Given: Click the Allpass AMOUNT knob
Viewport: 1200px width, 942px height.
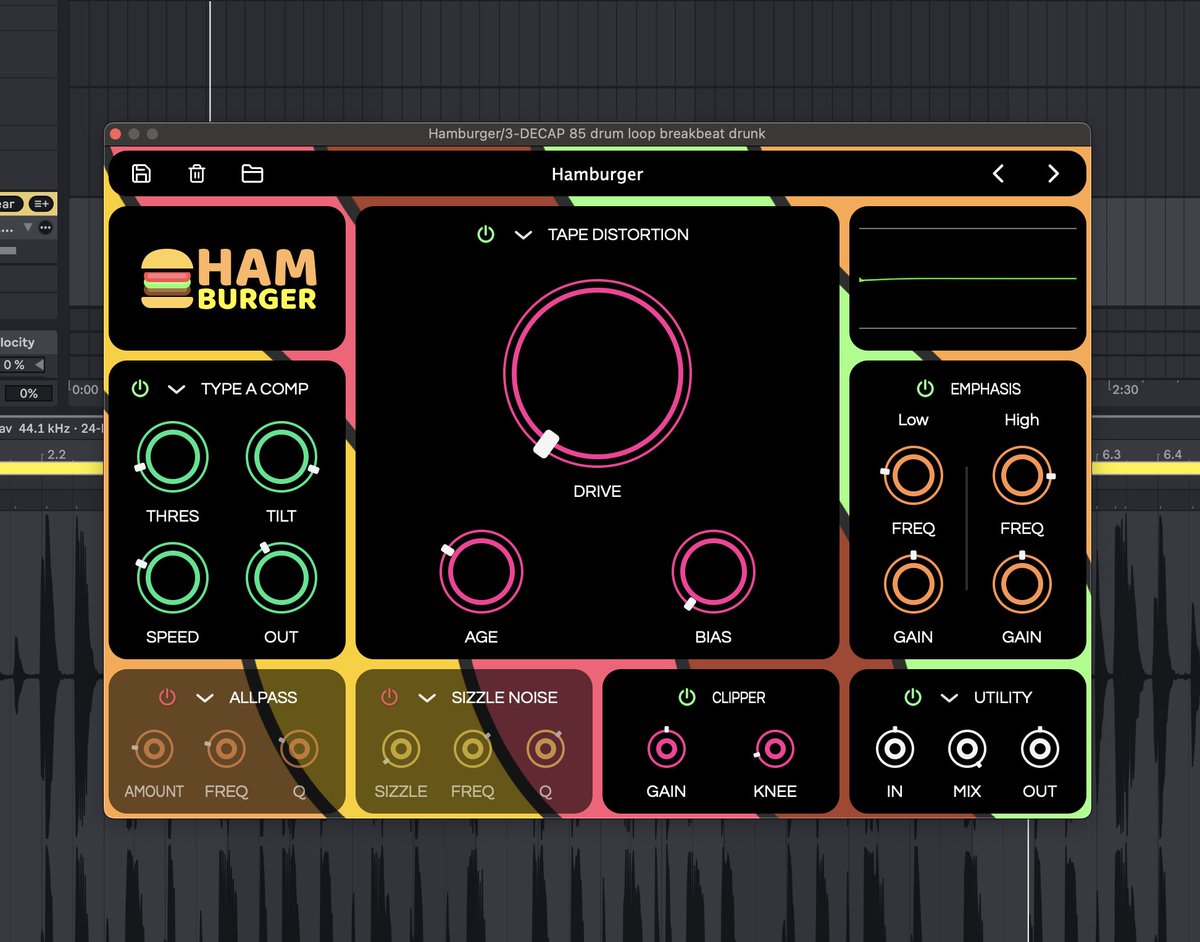Looking at the screenshot, I should point(153,749).
